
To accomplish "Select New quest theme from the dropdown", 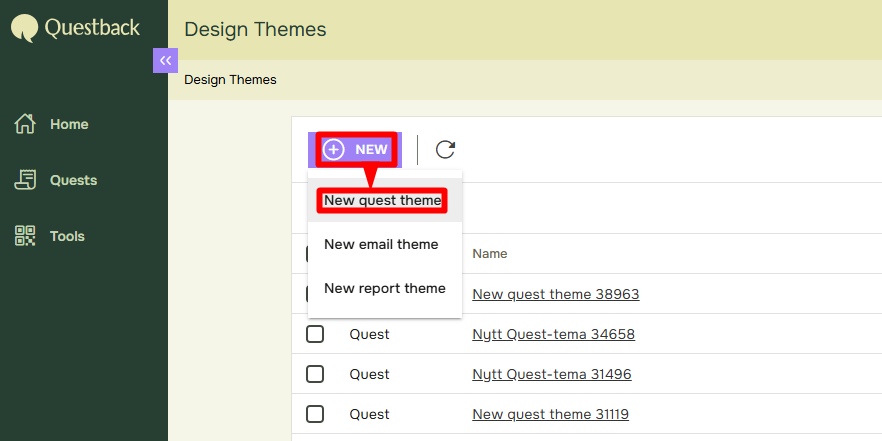I will click(x=382, y=200).
